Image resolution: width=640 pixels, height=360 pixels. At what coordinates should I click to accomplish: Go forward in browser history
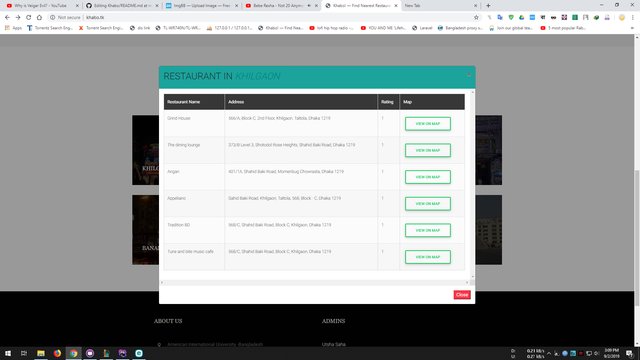(x=18, y=18)
